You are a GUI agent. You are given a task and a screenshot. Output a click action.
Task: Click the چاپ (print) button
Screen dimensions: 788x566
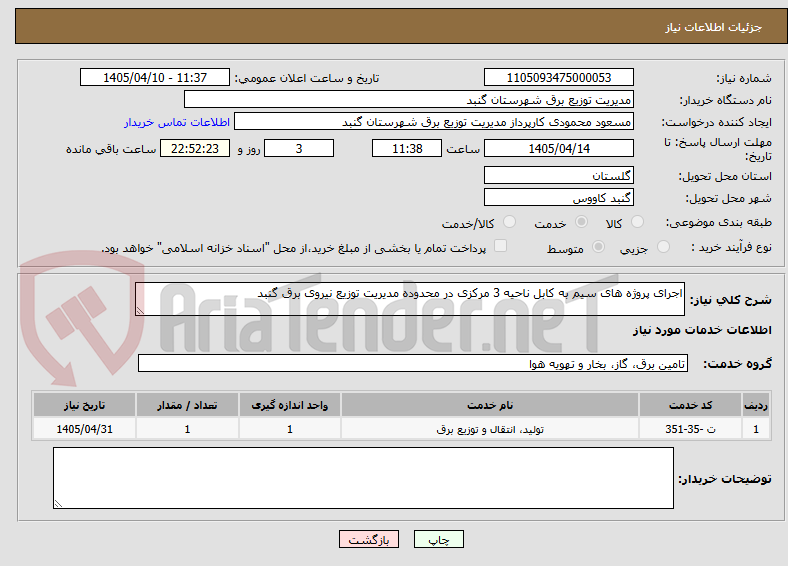click(438, 539)
